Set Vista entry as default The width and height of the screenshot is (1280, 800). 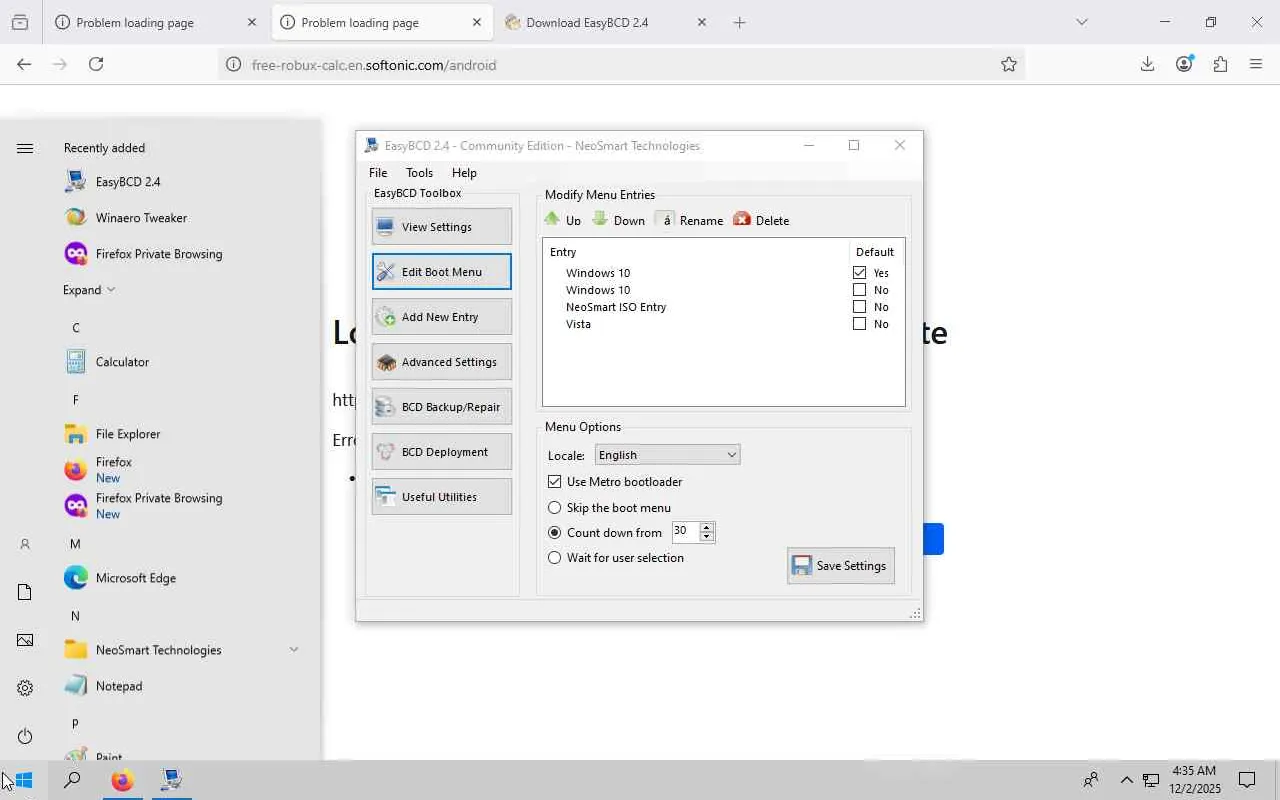[x=860, y=324]
